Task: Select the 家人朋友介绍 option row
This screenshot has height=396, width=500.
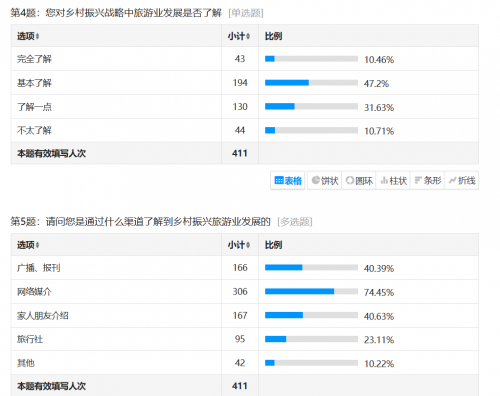Action: click(x=245, y=315)
